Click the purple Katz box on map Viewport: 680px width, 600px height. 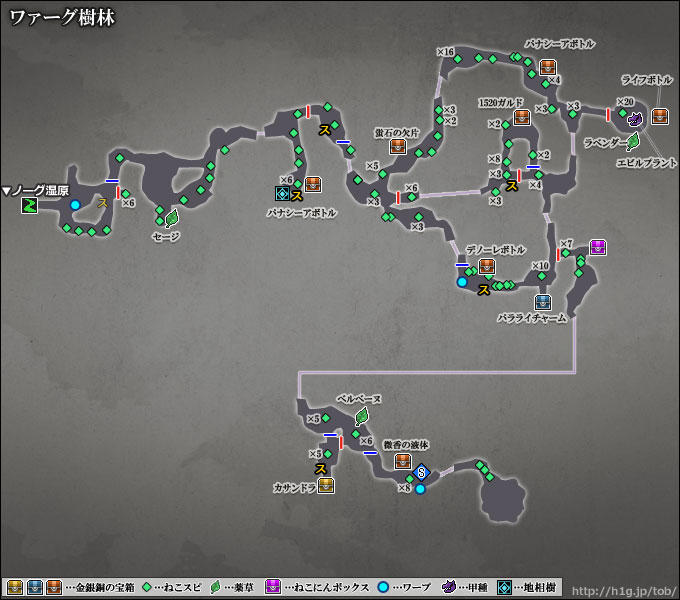click(598, 247)
